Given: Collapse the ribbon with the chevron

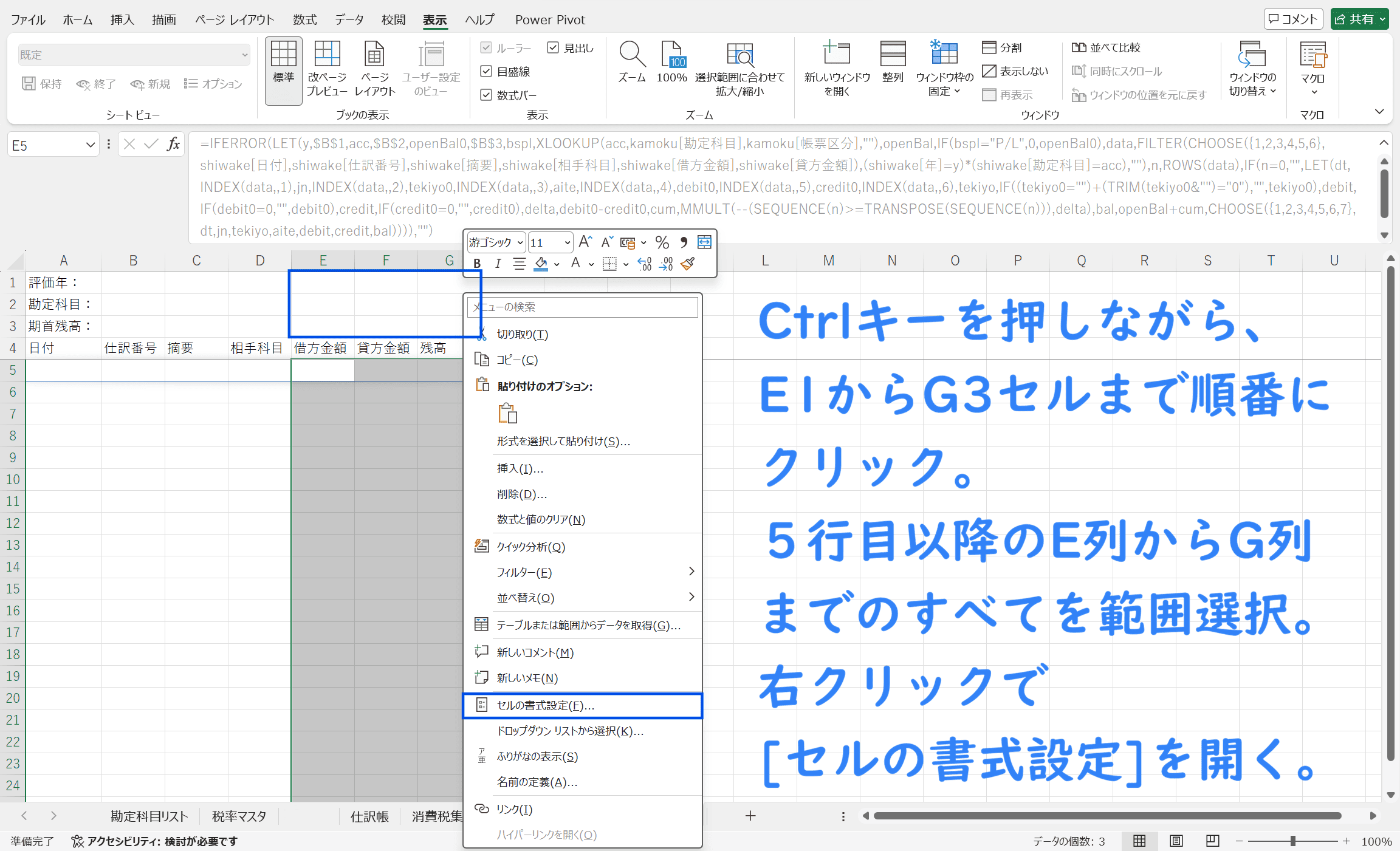Looking at the screenshot, I should [1379, 112].
